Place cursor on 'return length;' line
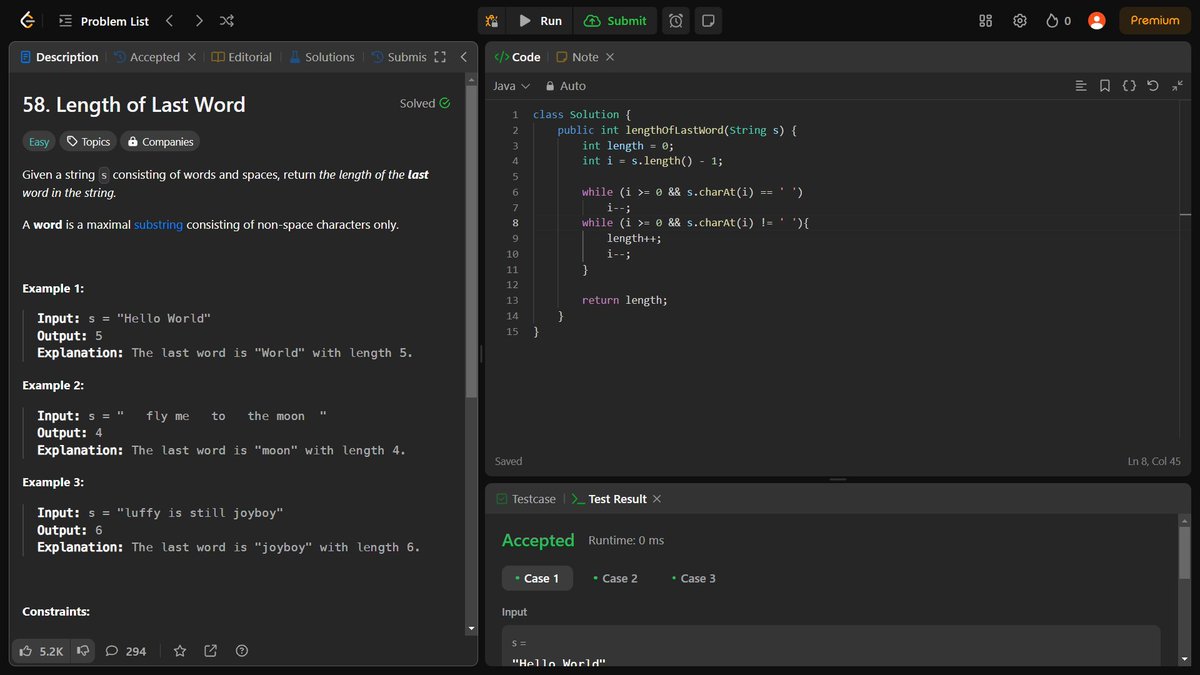 624,300
